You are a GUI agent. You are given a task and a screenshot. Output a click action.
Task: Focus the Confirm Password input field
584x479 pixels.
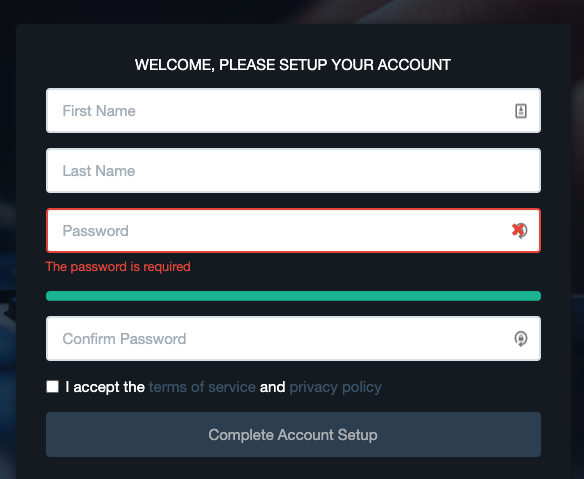pyautogui.click(x=293, y=339)
